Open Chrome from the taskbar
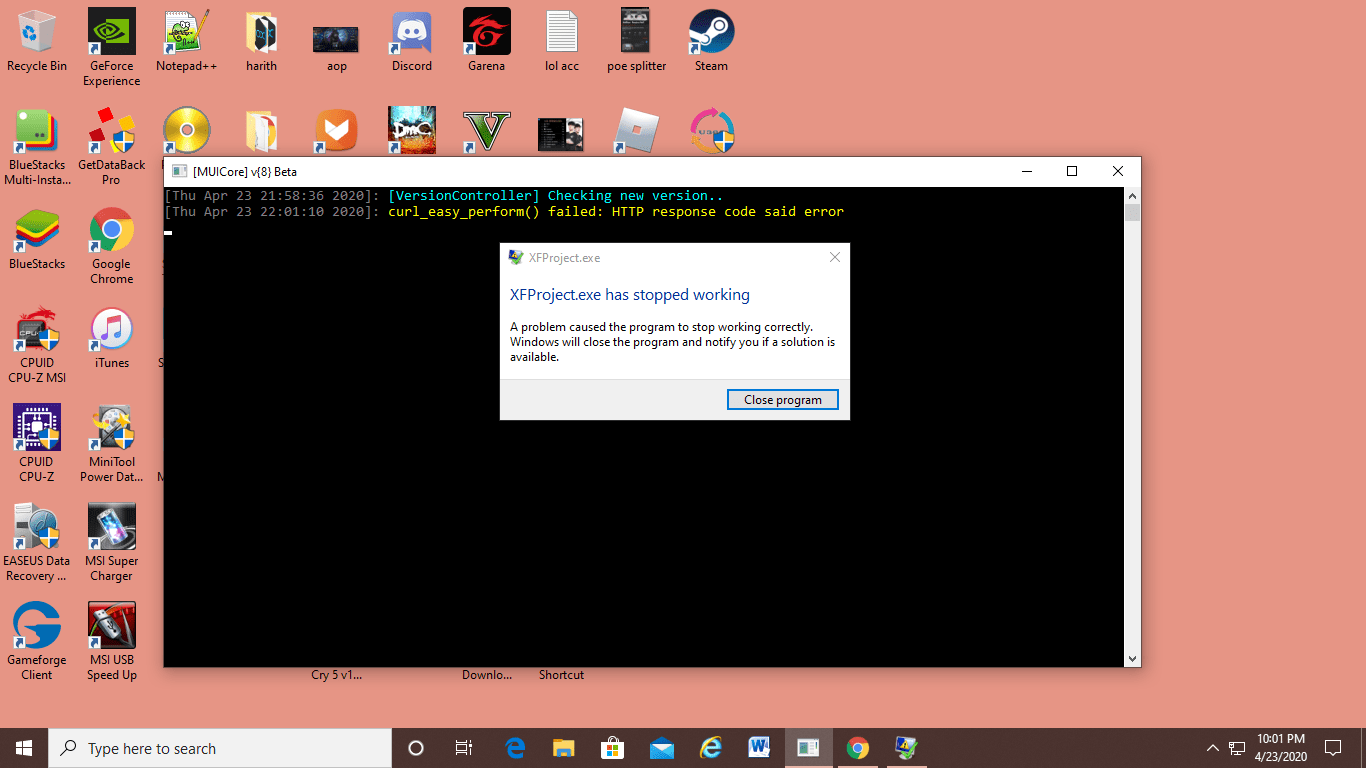Screen dimensions: 1366x768 point(857,748)
